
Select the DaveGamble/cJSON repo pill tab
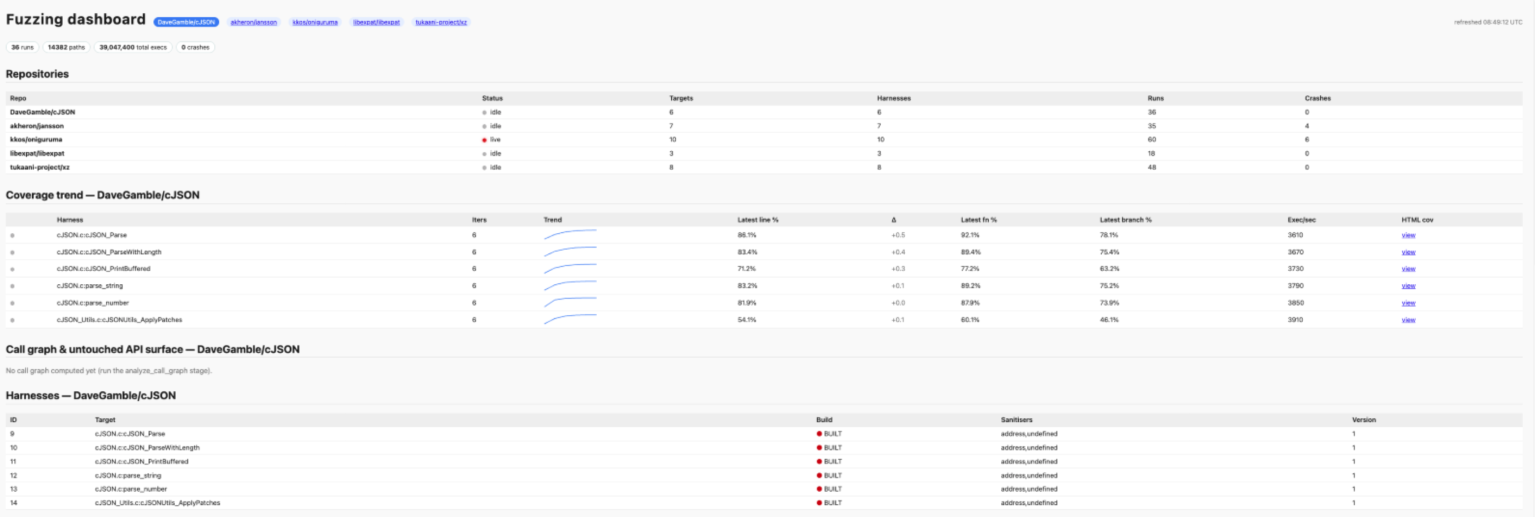[x=187, y=21]
